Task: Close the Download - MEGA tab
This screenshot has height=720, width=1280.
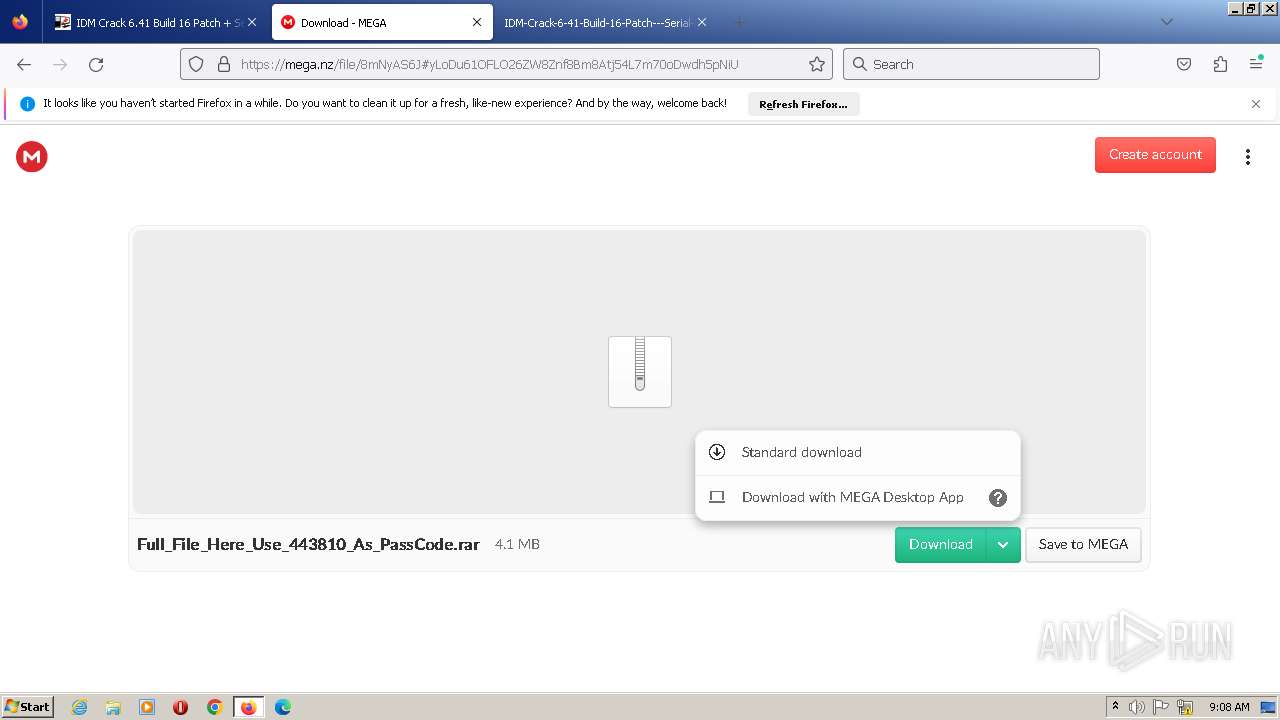Action: point(477,22)
